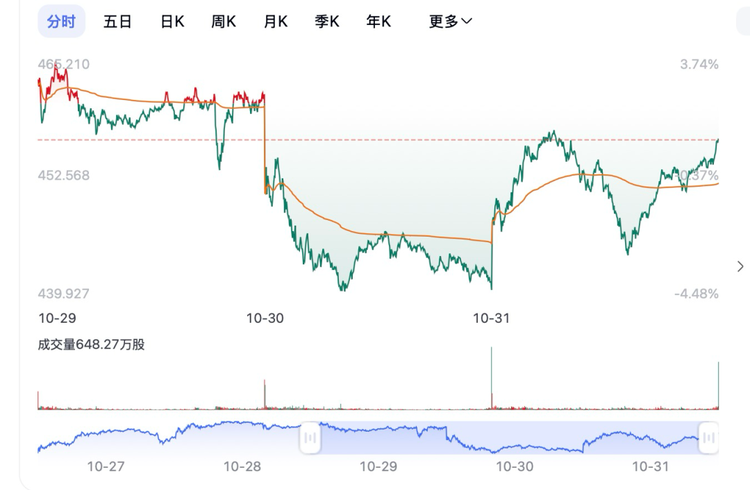Click the -4.48% percentage axis label
Viewport: 750px width, 490px height.
pyautogui.click(x=696, y=293)
